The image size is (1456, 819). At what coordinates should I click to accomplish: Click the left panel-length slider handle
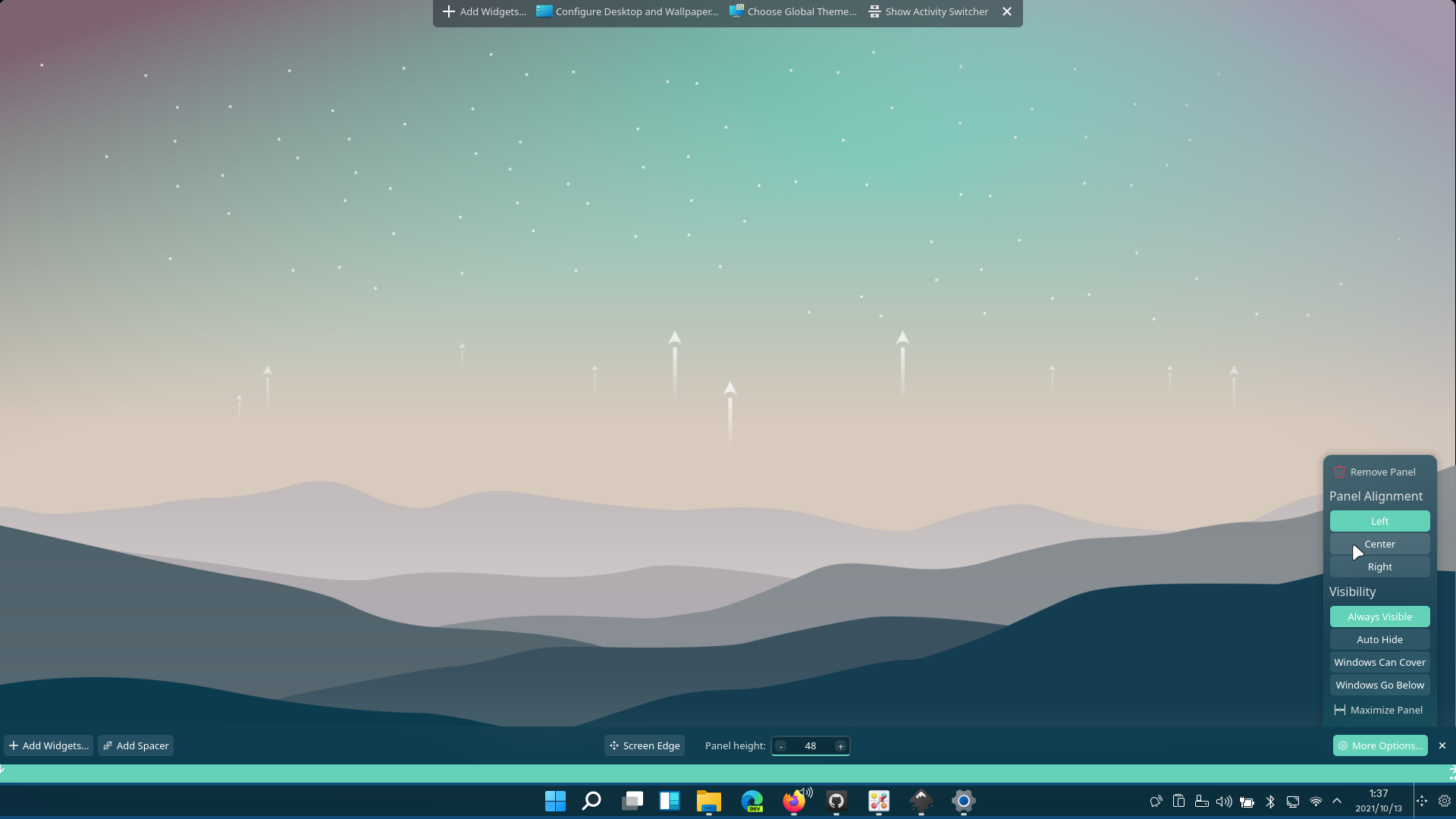tap(3, 770)
